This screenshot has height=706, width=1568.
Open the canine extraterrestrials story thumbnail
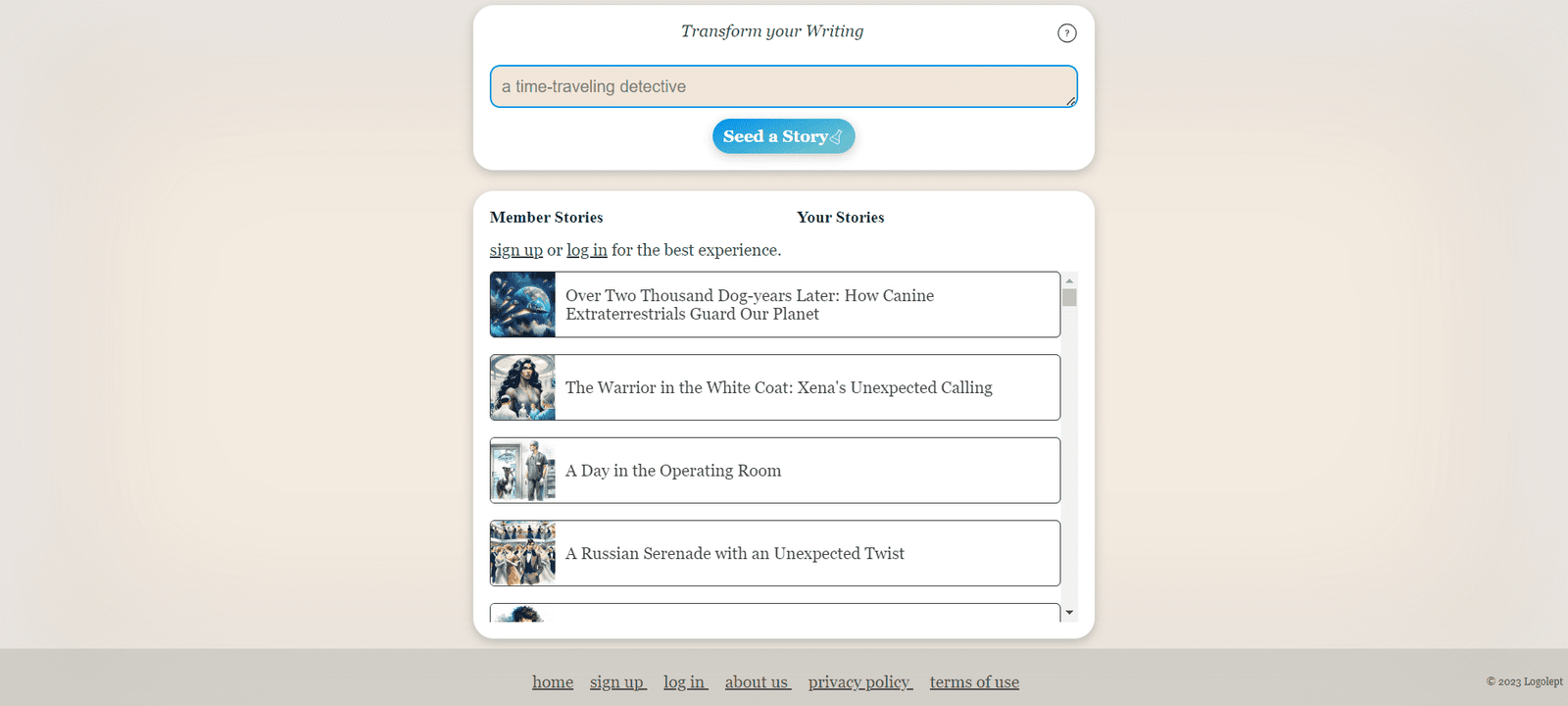coord(523,305)
